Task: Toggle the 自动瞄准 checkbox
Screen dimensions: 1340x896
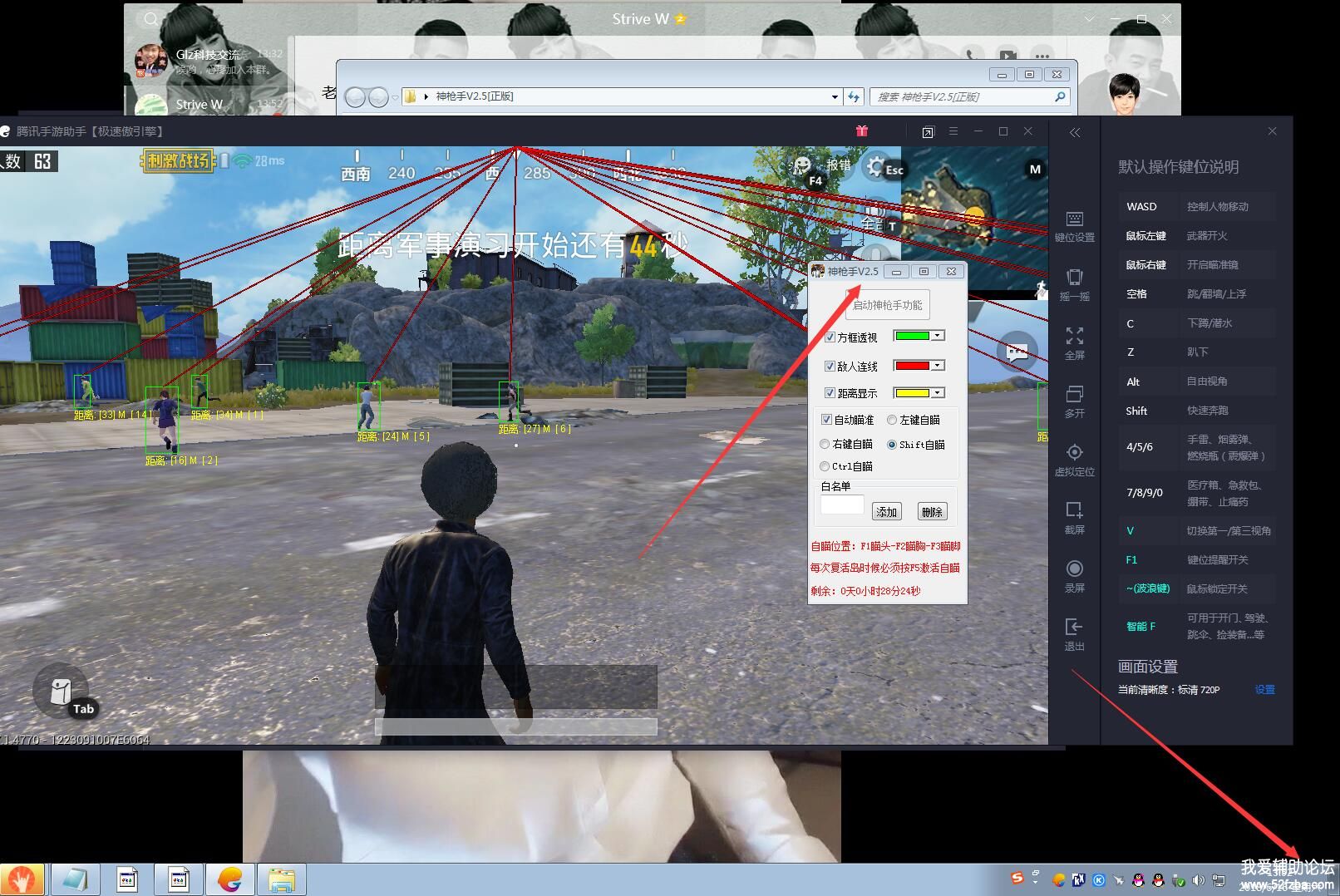Action: pyautogui.click(x=826, y=420)
